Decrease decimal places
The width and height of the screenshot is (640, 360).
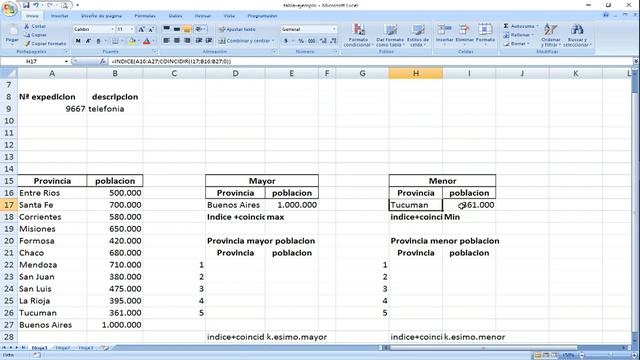pyautogui.click(x=333, y=41)
